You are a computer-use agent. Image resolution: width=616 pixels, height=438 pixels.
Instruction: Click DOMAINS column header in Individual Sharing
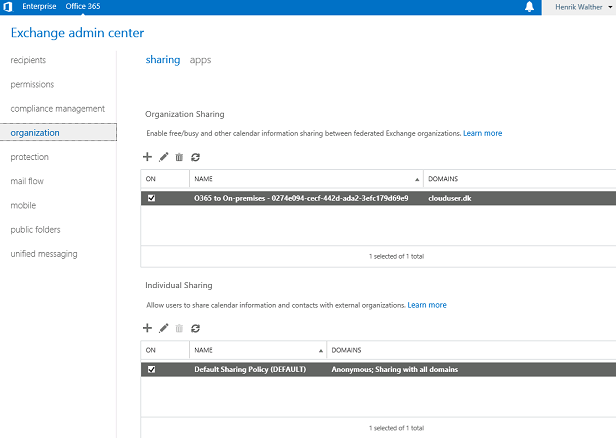471,350
